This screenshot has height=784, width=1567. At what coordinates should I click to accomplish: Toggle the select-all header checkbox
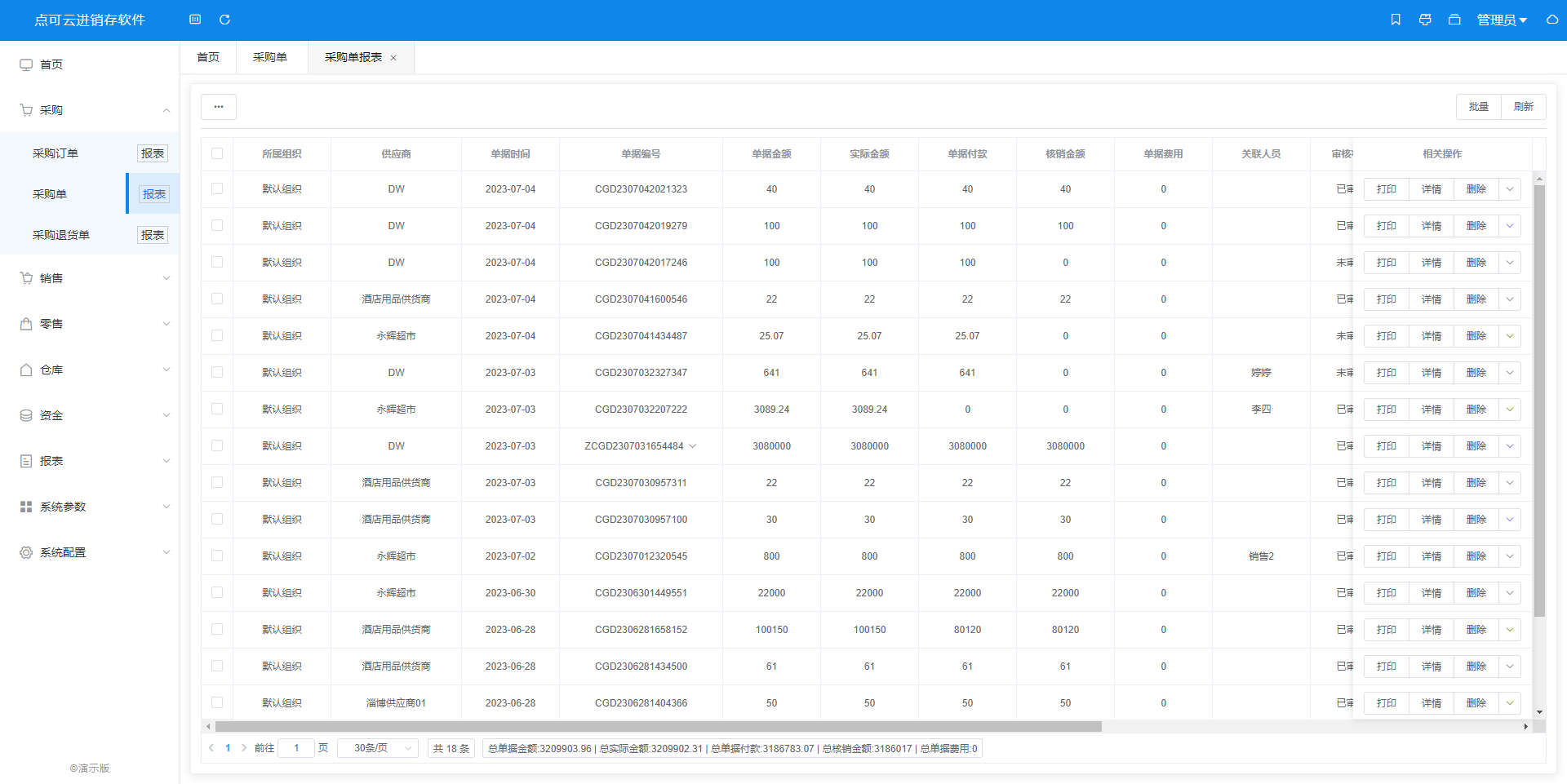tap(217, 153)
